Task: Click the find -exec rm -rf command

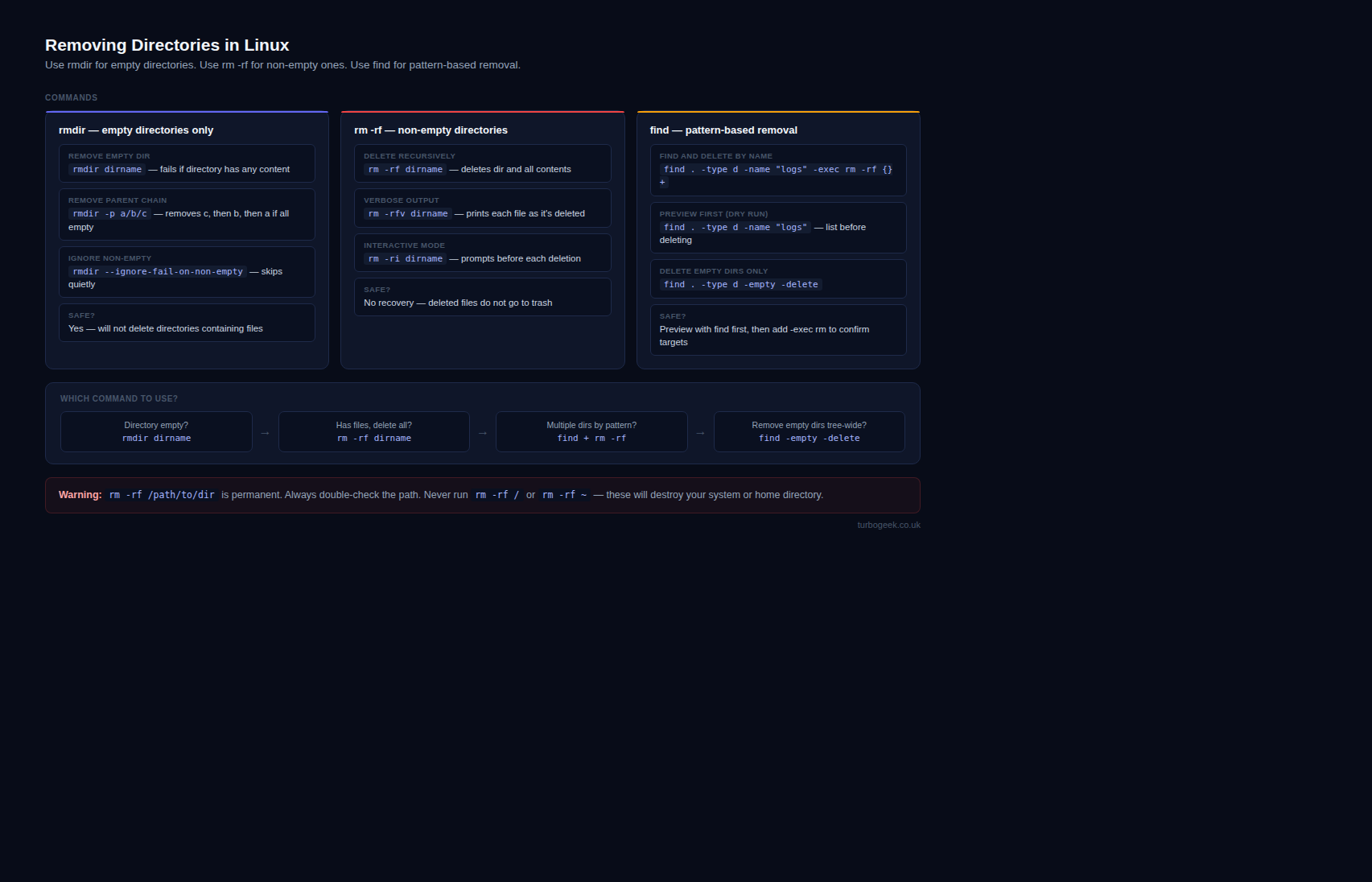Action: [x=777, y=170]
